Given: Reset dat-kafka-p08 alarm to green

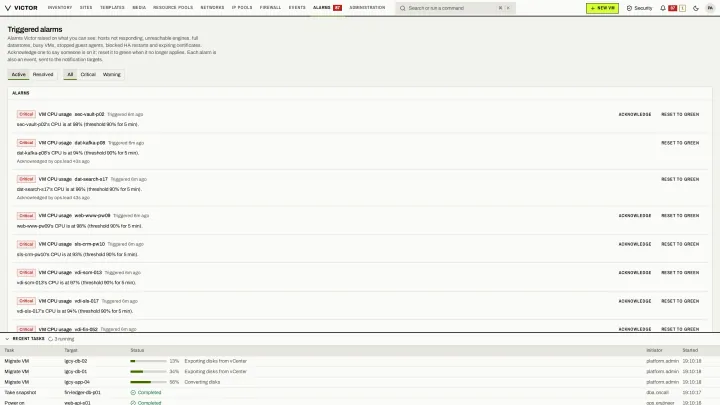Looking at the screenshot, I should coord(680,143).
